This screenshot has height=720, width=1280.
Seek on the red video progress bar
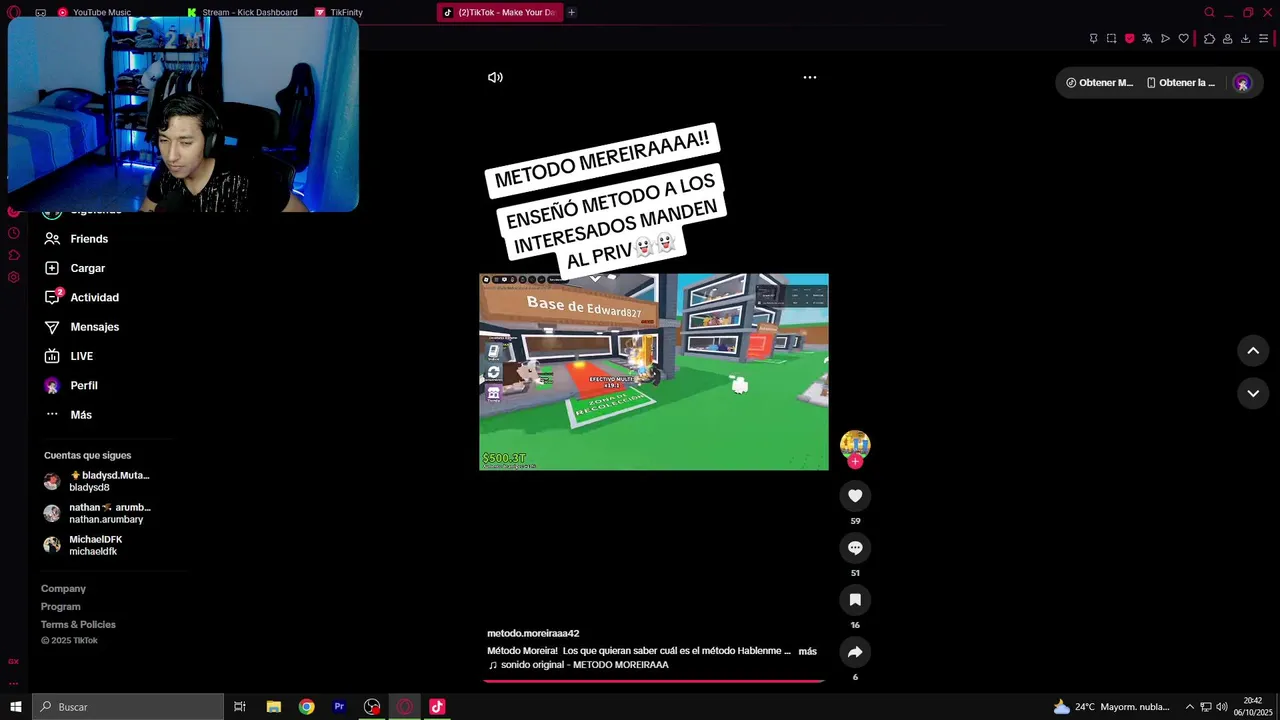point(654,681)
